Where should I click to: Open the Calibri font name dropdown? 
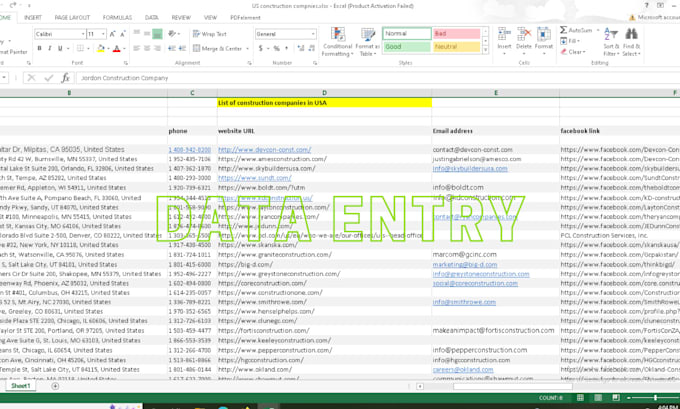83,34
